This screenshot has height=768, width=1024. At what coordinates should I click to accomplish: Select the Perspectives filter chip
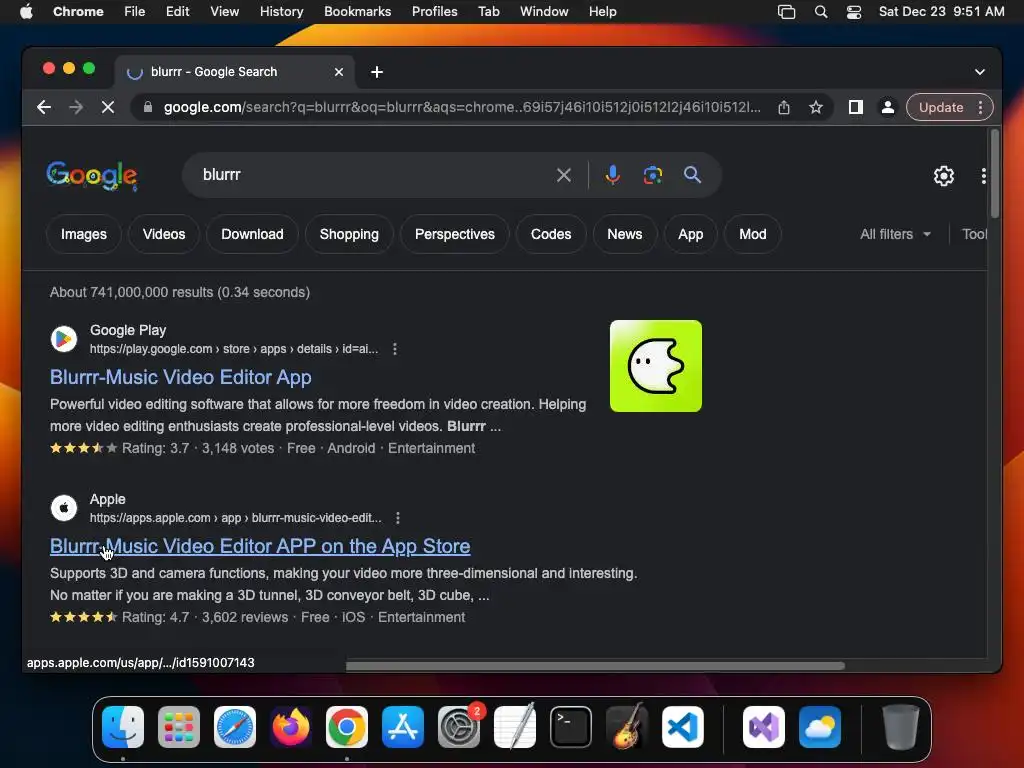(455, 234)
